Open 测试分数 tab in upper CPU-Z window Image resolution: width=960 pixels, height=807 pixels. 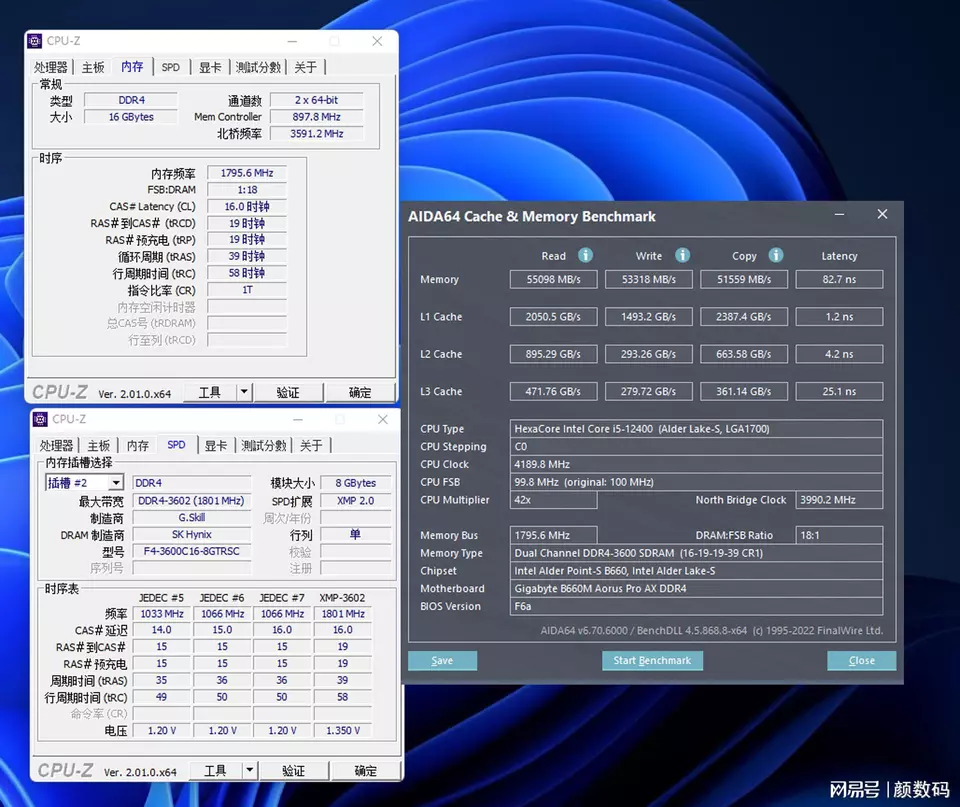(258, 67)
